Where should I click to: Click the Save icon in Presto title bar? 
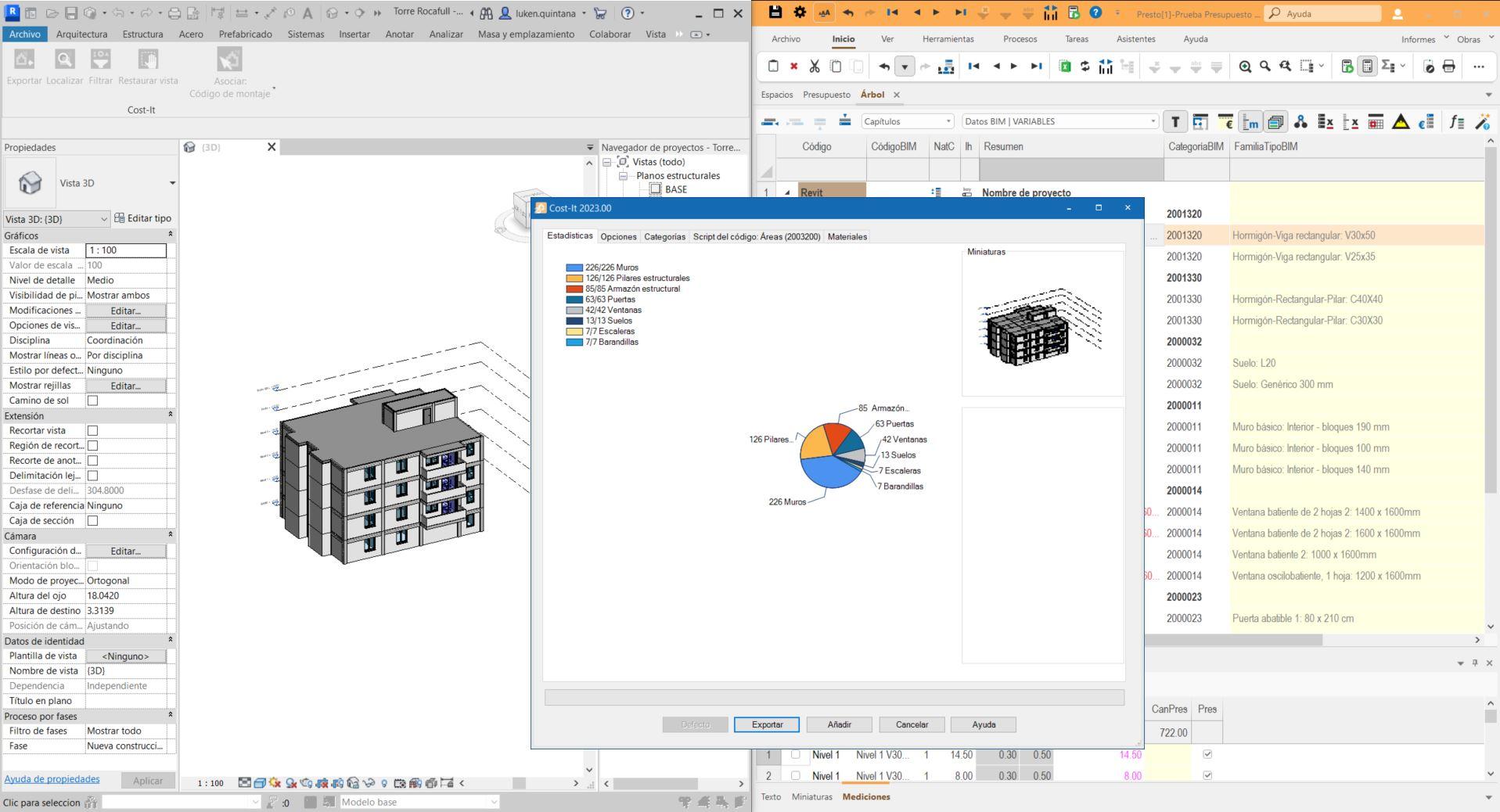tap(775, 13)
